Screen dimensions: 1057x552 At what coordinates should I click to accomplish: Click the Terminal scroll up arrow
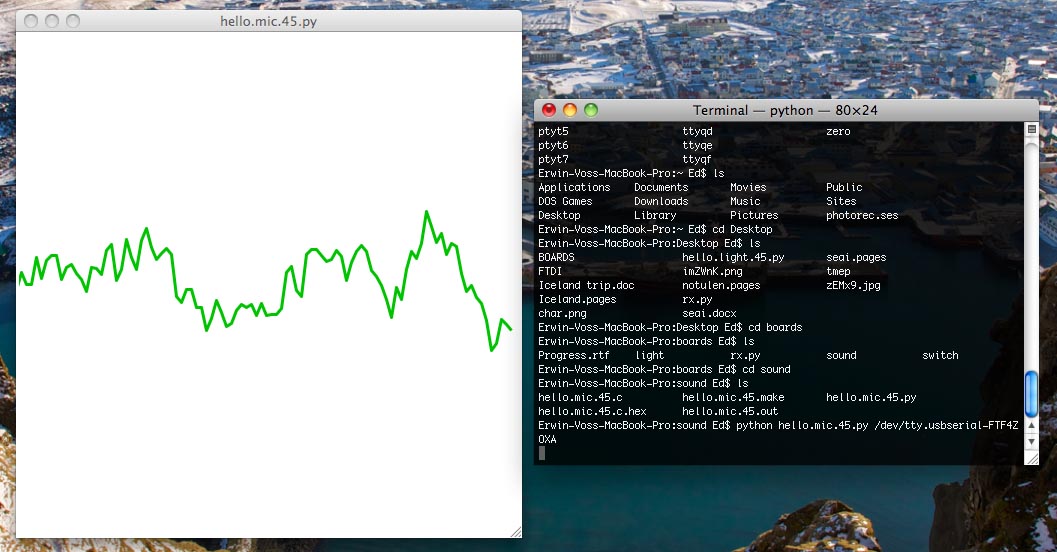1031,425
